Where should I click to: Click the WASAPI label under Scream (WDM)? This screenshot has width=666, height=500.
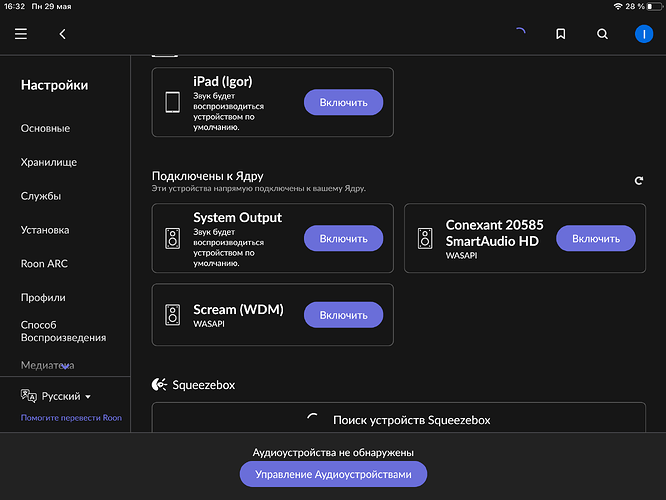pos(209,324)
